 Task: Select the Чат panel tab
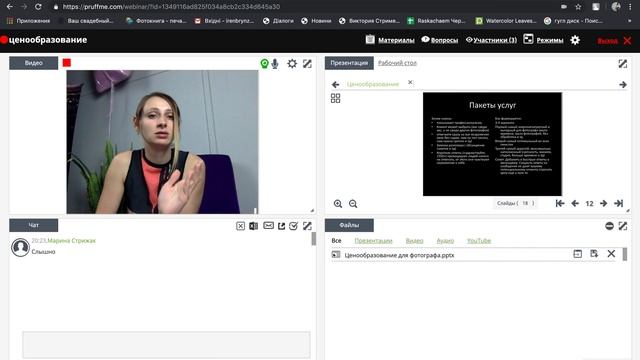[x=33, y=225]
